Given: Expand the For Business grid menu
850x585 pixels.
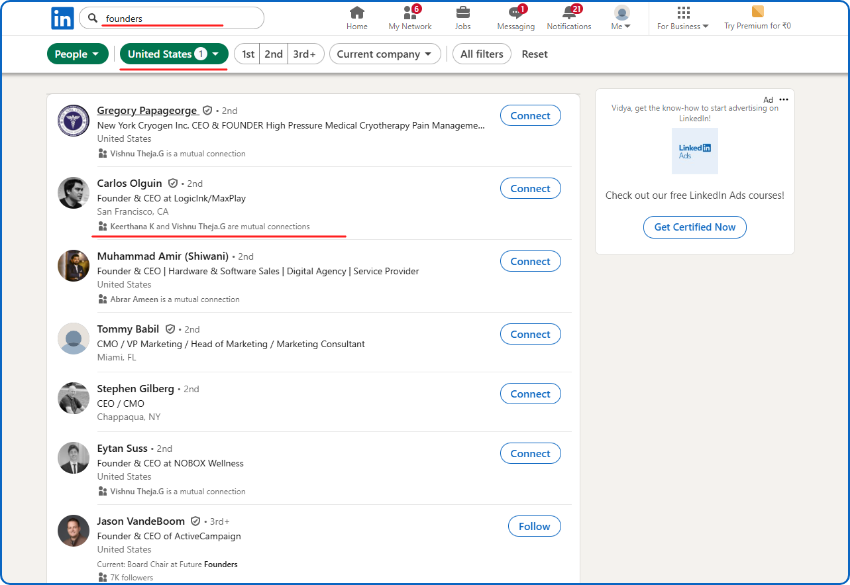Looking at the screenshot, I should [683, 18].
